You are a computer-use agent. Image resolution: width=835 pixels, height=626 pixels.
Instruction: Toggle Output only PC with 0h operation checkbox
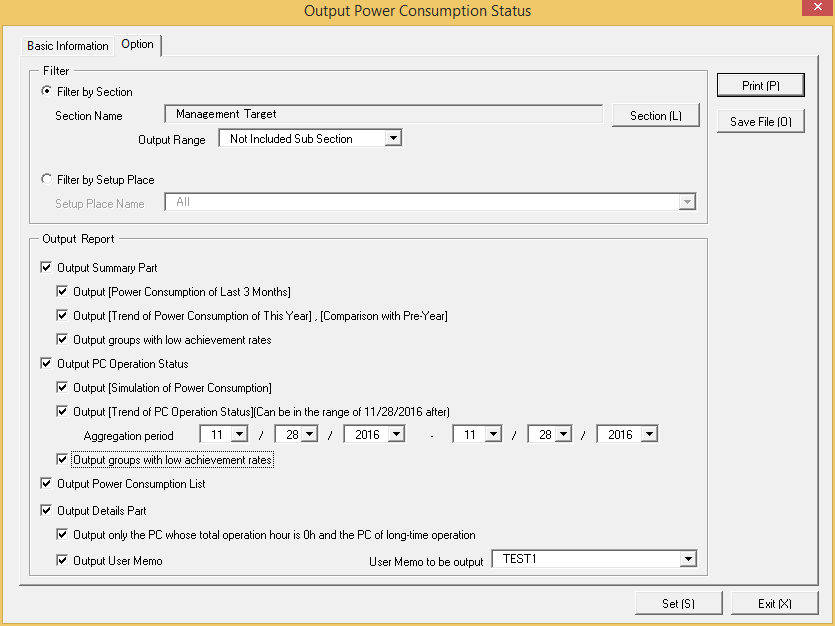coord(62,534)
